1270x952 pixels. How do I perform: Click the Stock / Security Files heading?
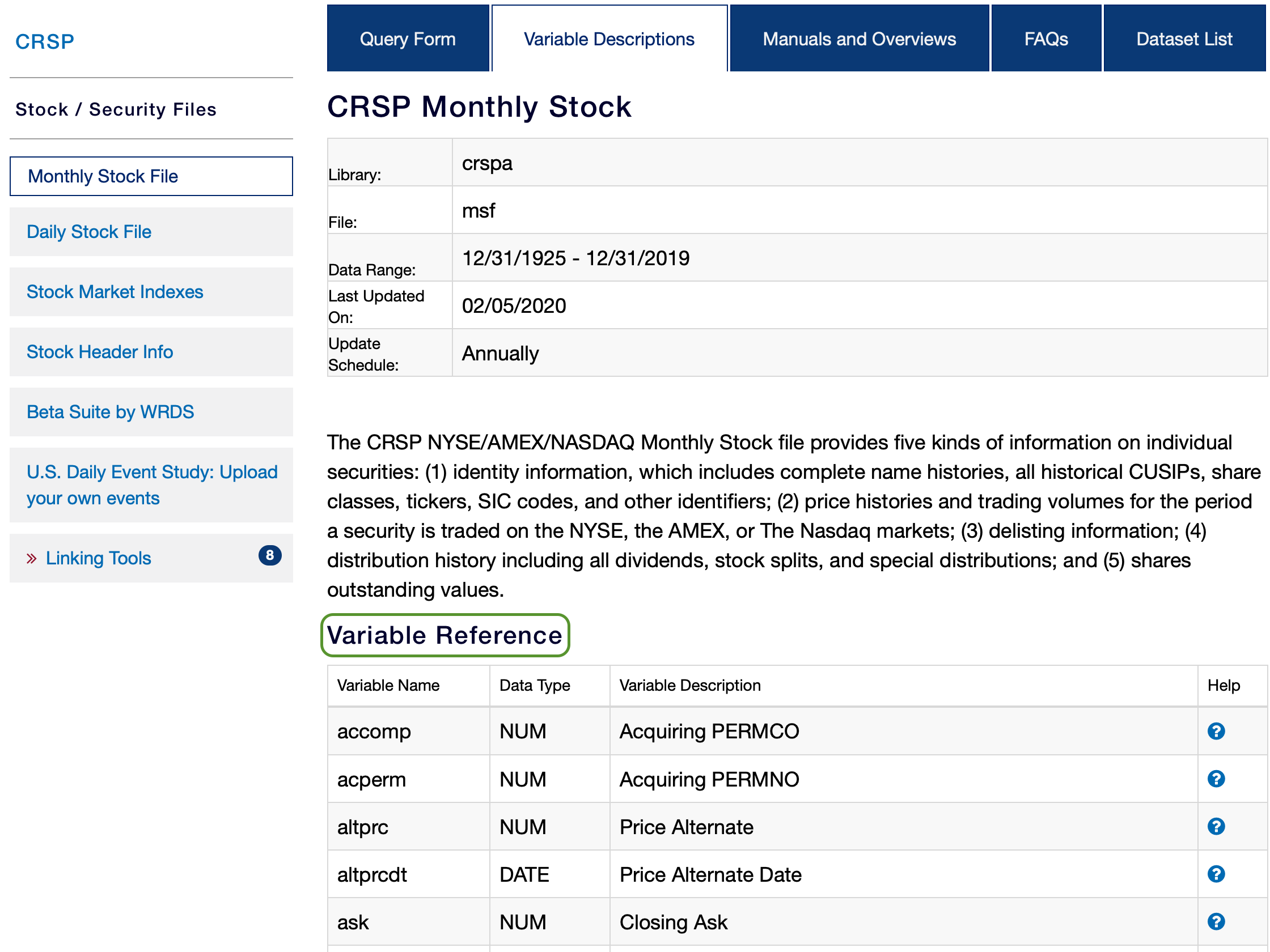(116, 109)
